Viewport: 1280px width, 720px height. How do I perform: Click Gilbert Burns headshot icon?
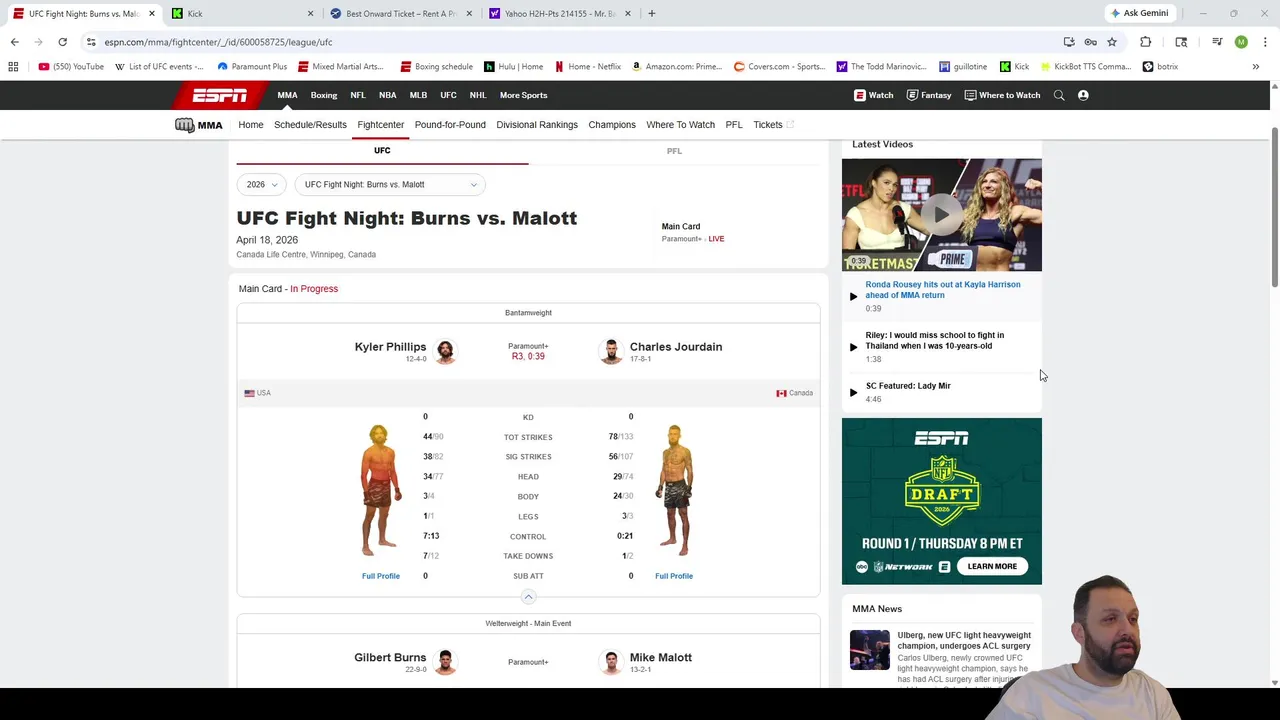click(445, 662)
